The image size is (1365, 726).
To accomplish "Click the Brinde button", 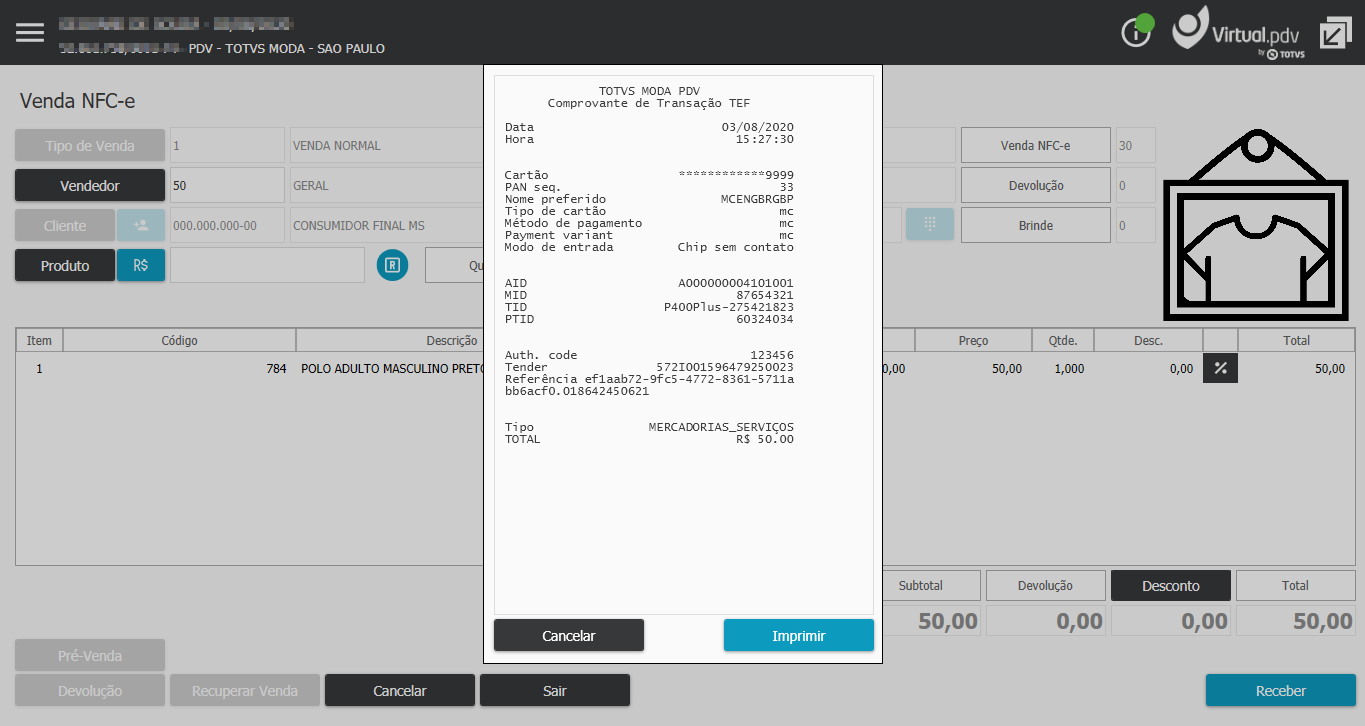I will point(1036,225).
